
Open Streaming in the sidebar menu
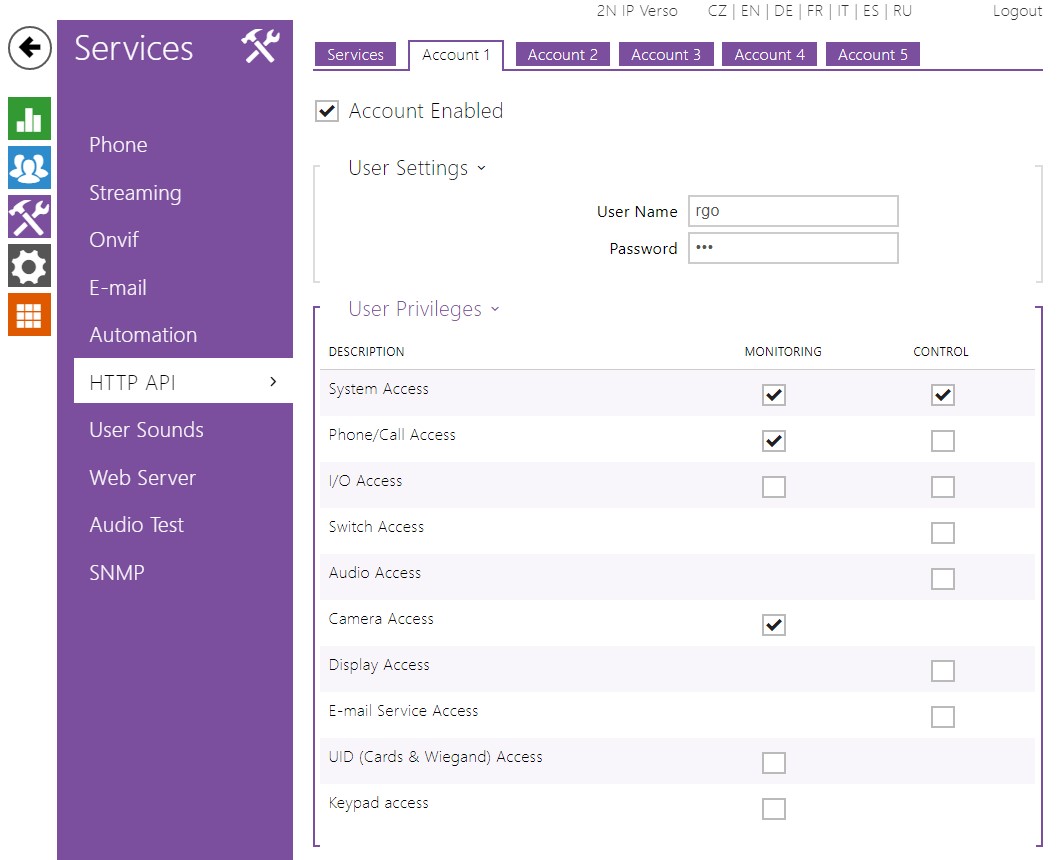(x=135, y=193)
